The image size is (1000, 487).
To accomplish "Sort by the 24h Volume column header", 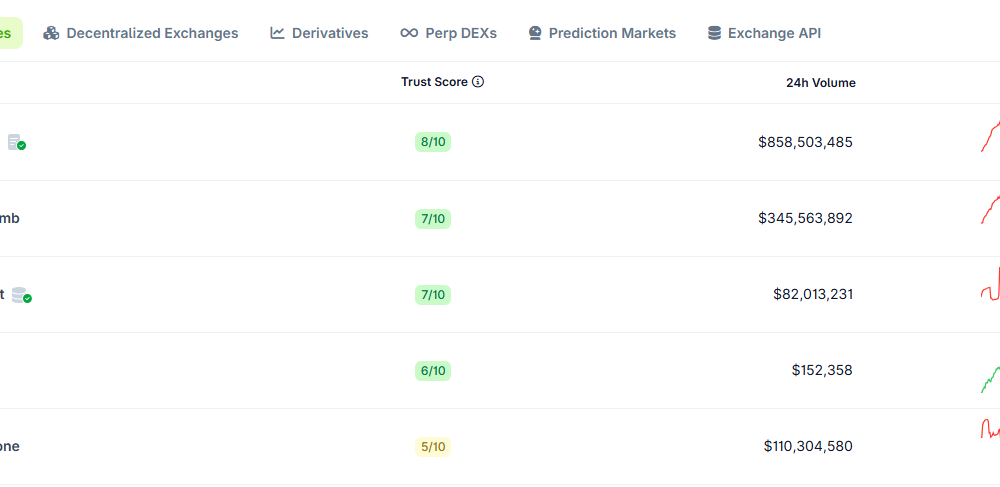I will click(820, 83).
